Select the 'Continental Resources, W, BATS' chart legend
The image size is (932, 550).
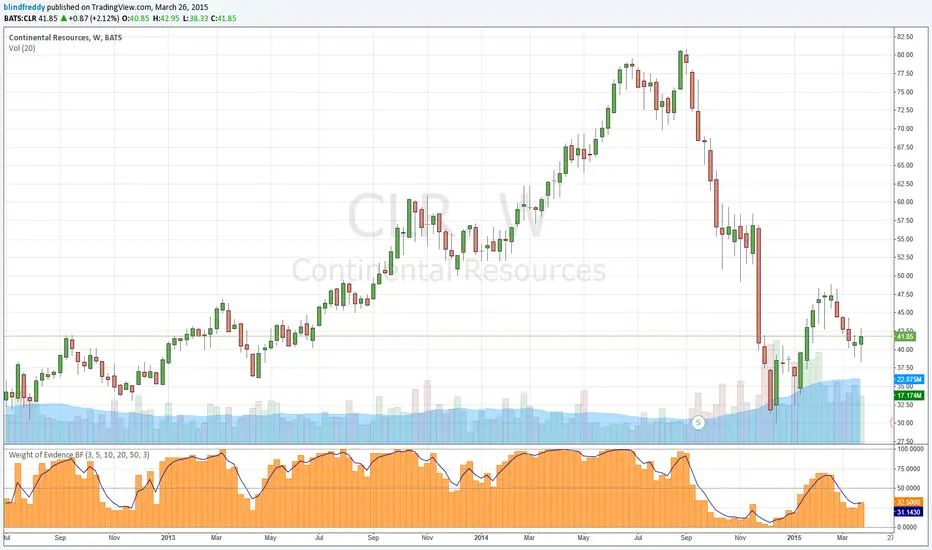tap(65, 37)
